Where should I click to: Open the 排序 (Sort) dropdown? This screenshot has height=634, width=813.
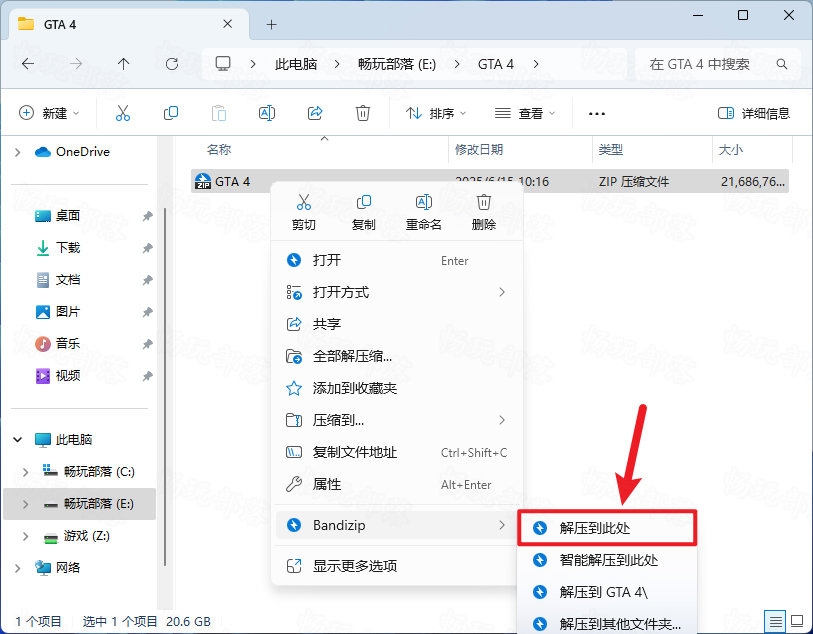436,113
